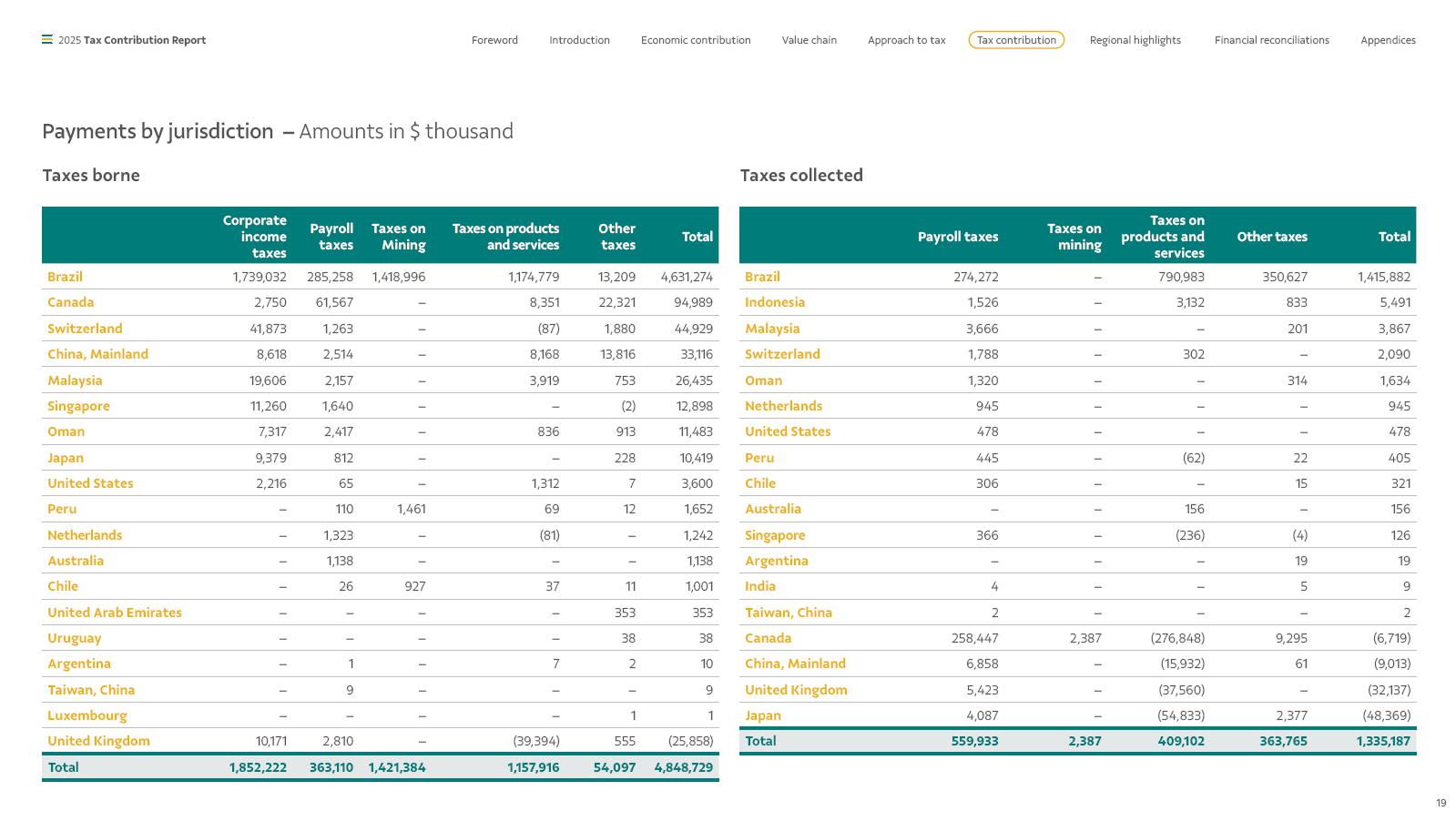This screenshot has width=1456, height=821.
Task: Click Netherlands label in Taxes collected table
Action: pyautogui.click(x=783, y=406)
